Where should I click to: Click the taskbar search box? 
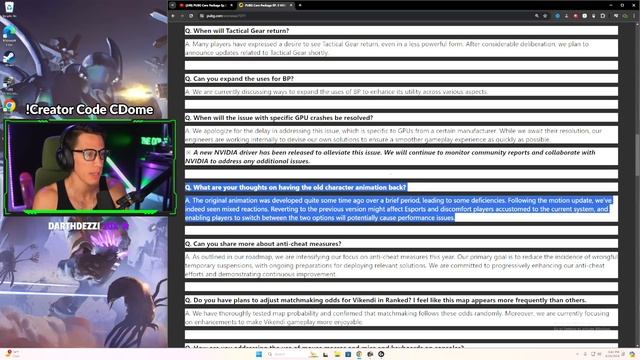tap(286, 354)
